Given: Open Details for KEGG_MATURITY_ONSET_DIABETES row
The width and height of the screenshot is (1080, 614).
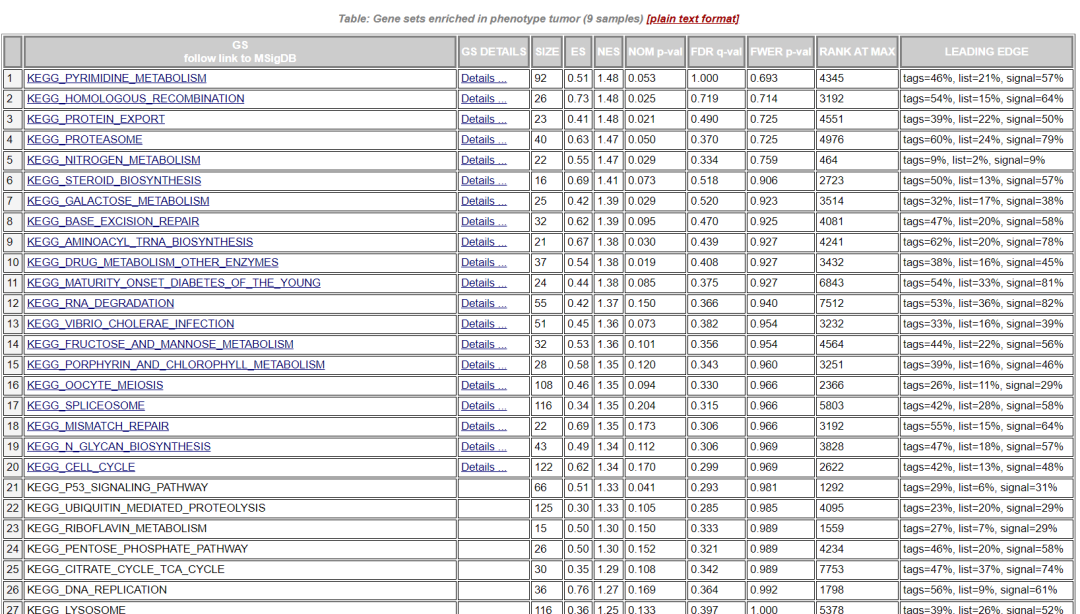Looking at the screenshot, I should point(484,283).
